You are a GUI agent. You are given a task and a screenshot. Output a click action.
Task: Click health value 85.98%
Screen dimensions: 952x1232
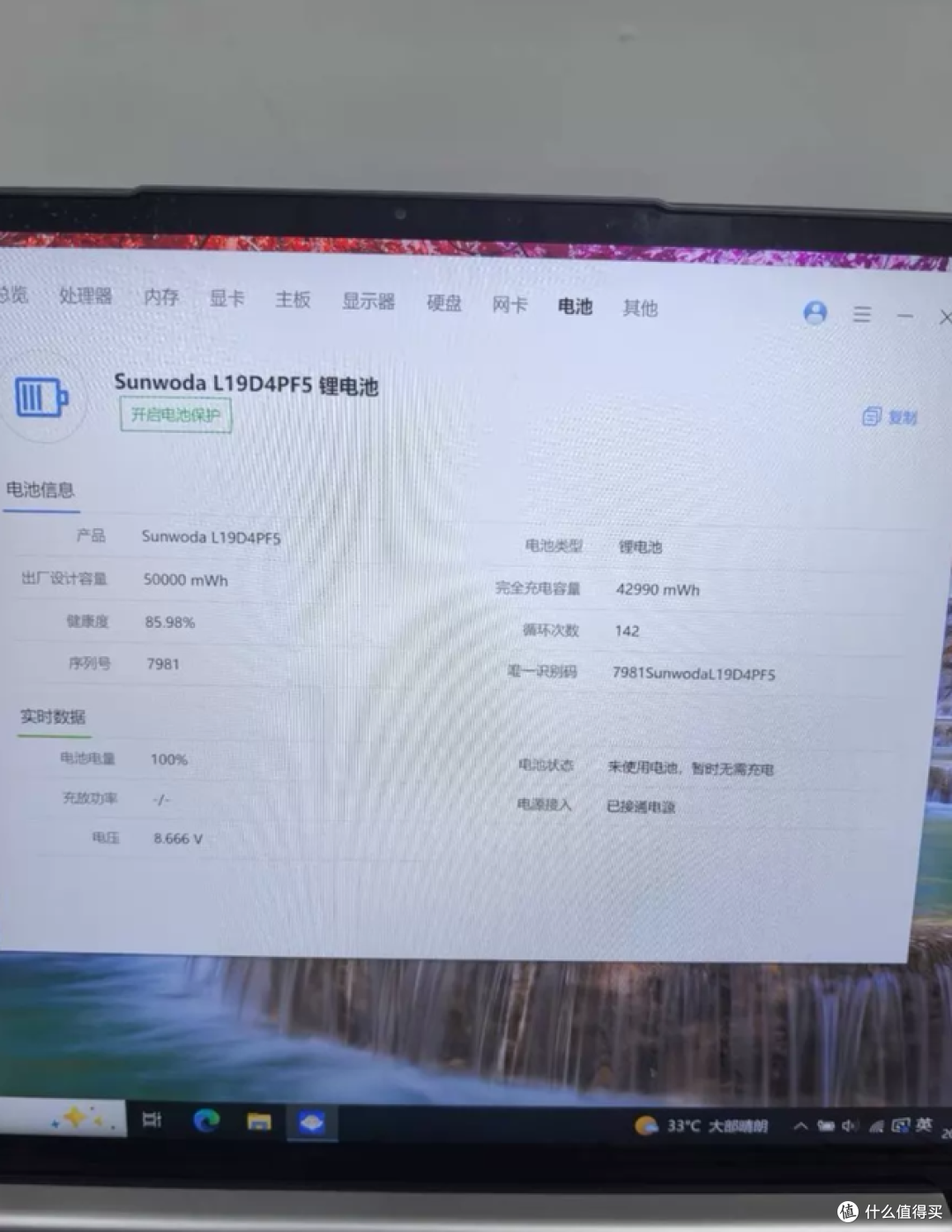[170, 623]
